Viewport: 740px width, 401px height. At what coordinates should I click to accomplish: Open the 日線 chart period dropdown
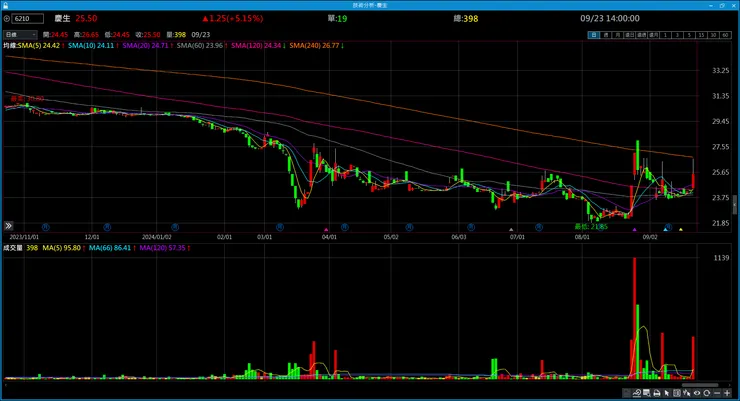(x=20, y=34)
